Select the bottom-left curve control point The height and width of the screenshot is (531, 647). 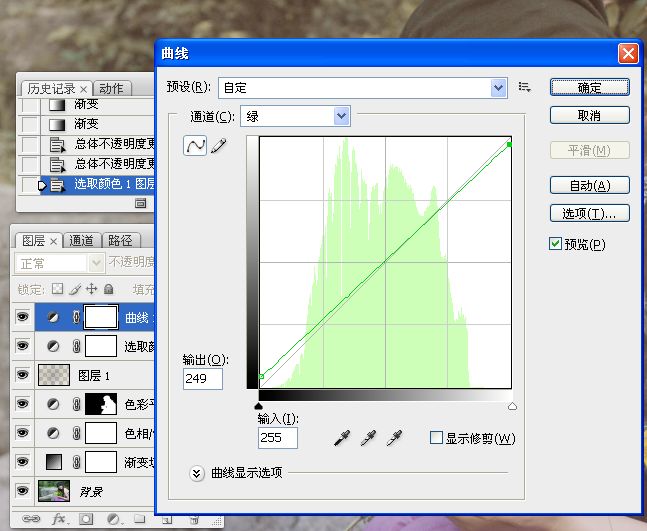pyautogui.click(x=261, y=376)
